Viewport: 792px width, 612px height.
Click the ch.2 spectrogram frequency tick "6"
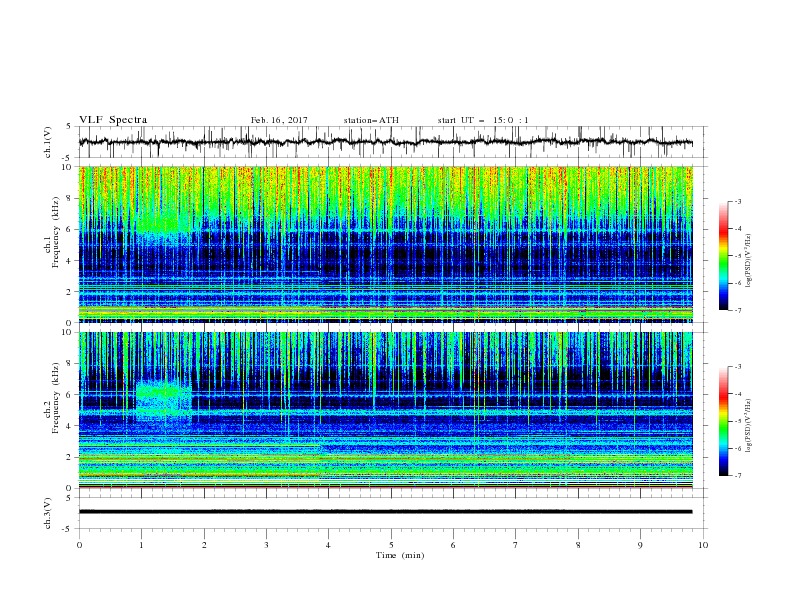(x=70, y=395)
